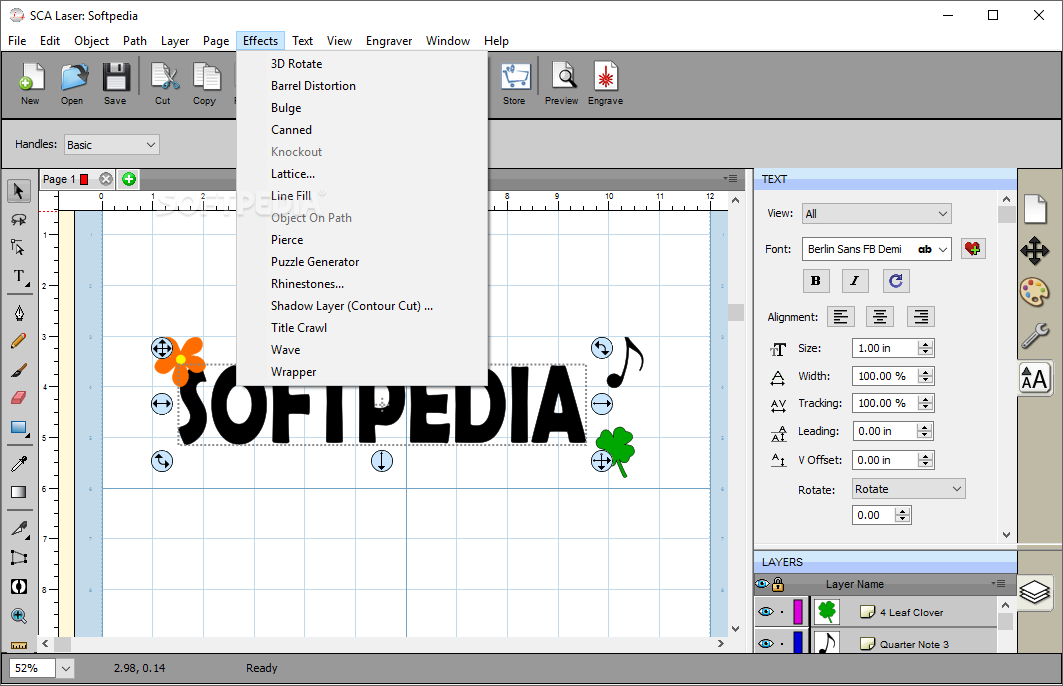The height and width of the screenshot is (686, 1063).
Task: Open the Font Berlin Sans FB Demi dropdown
Action: pos(877,249)
